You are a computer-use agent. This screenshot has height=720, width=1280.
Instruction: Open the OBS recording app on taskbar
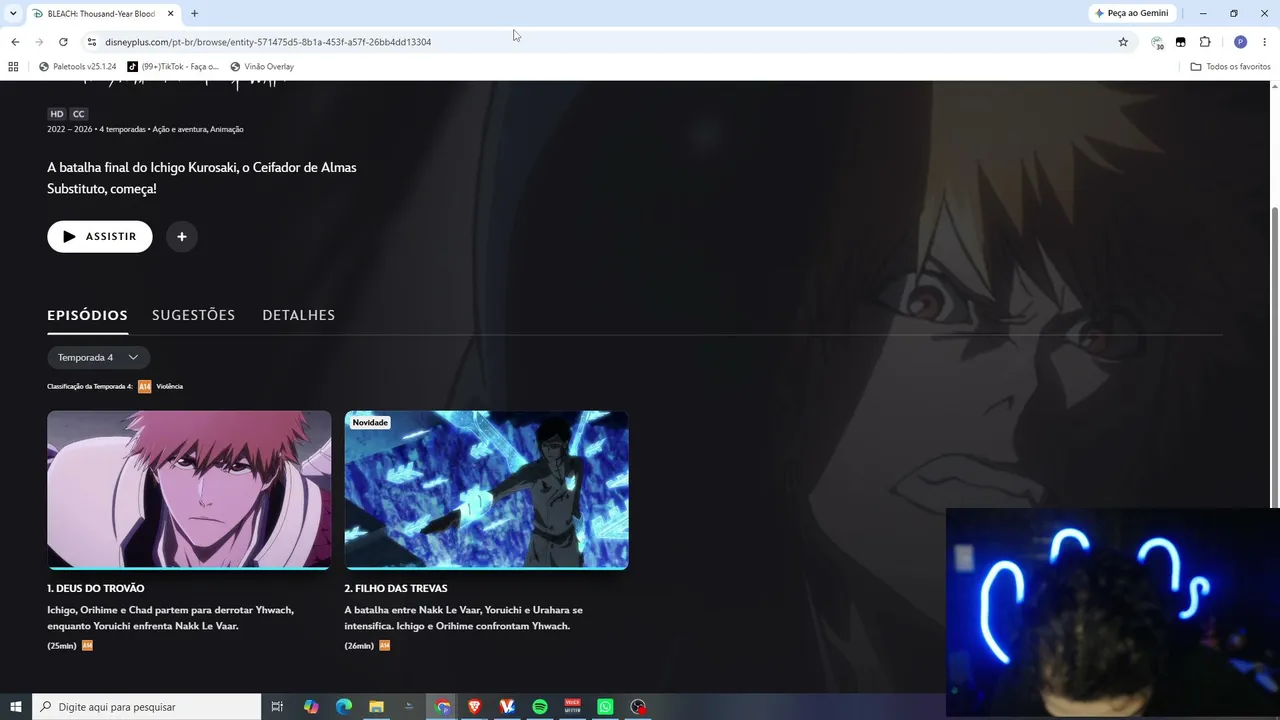click(x=638, y=707)
